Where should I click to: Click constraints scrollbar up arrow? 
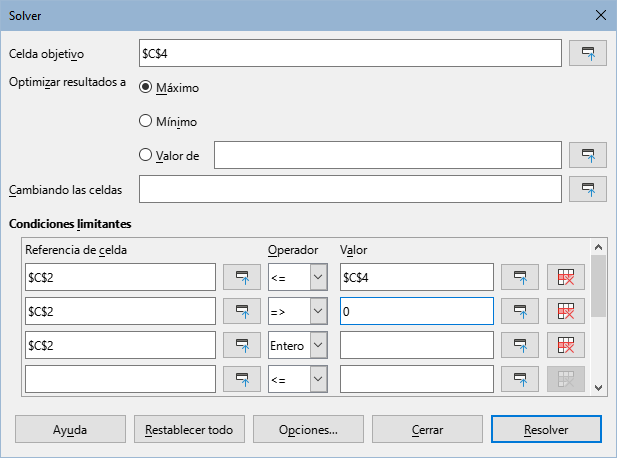pos(599,247)
